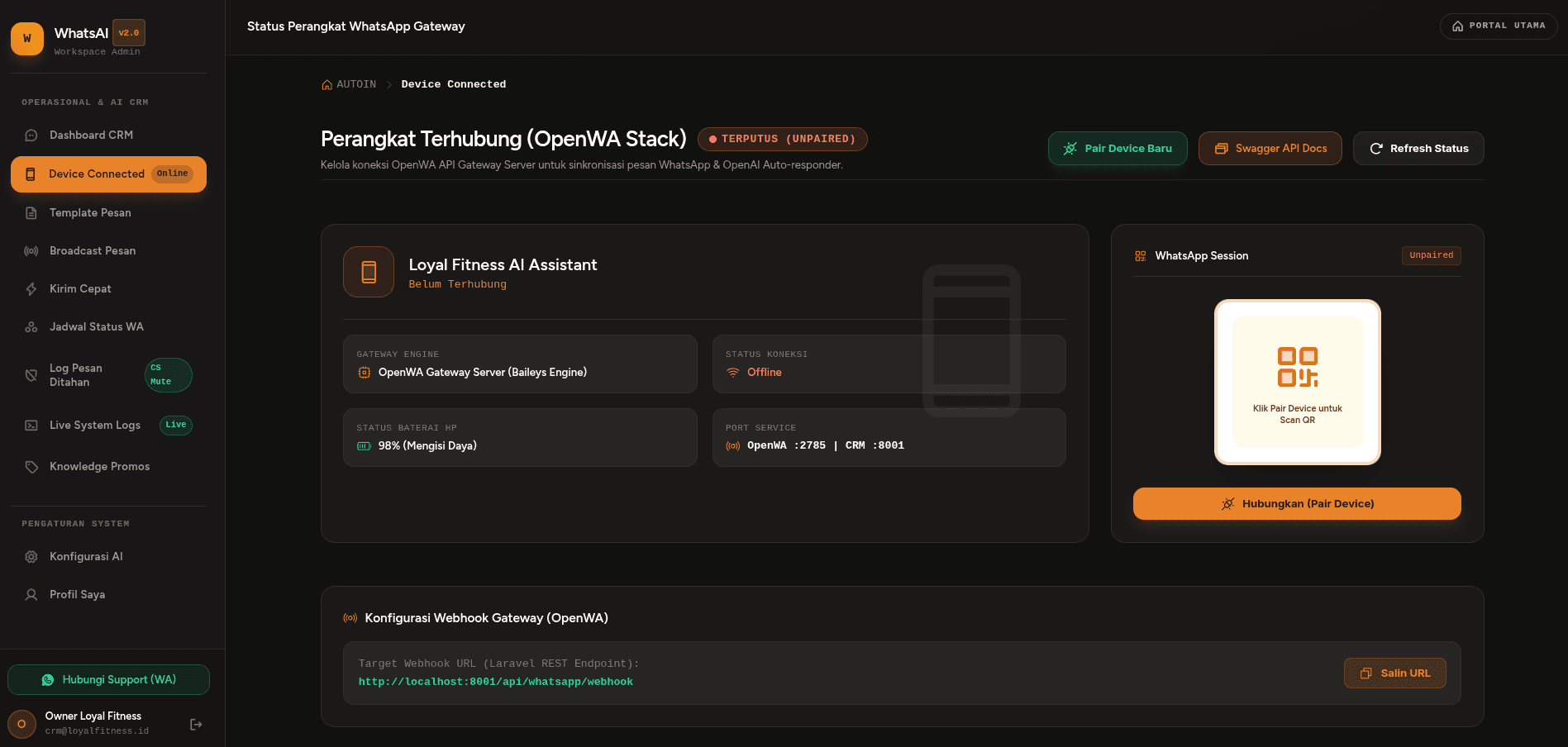Screen dimensions: 1568x747
Task: Click the Knowledge Promos tag icon
Action: click(31, 467)
